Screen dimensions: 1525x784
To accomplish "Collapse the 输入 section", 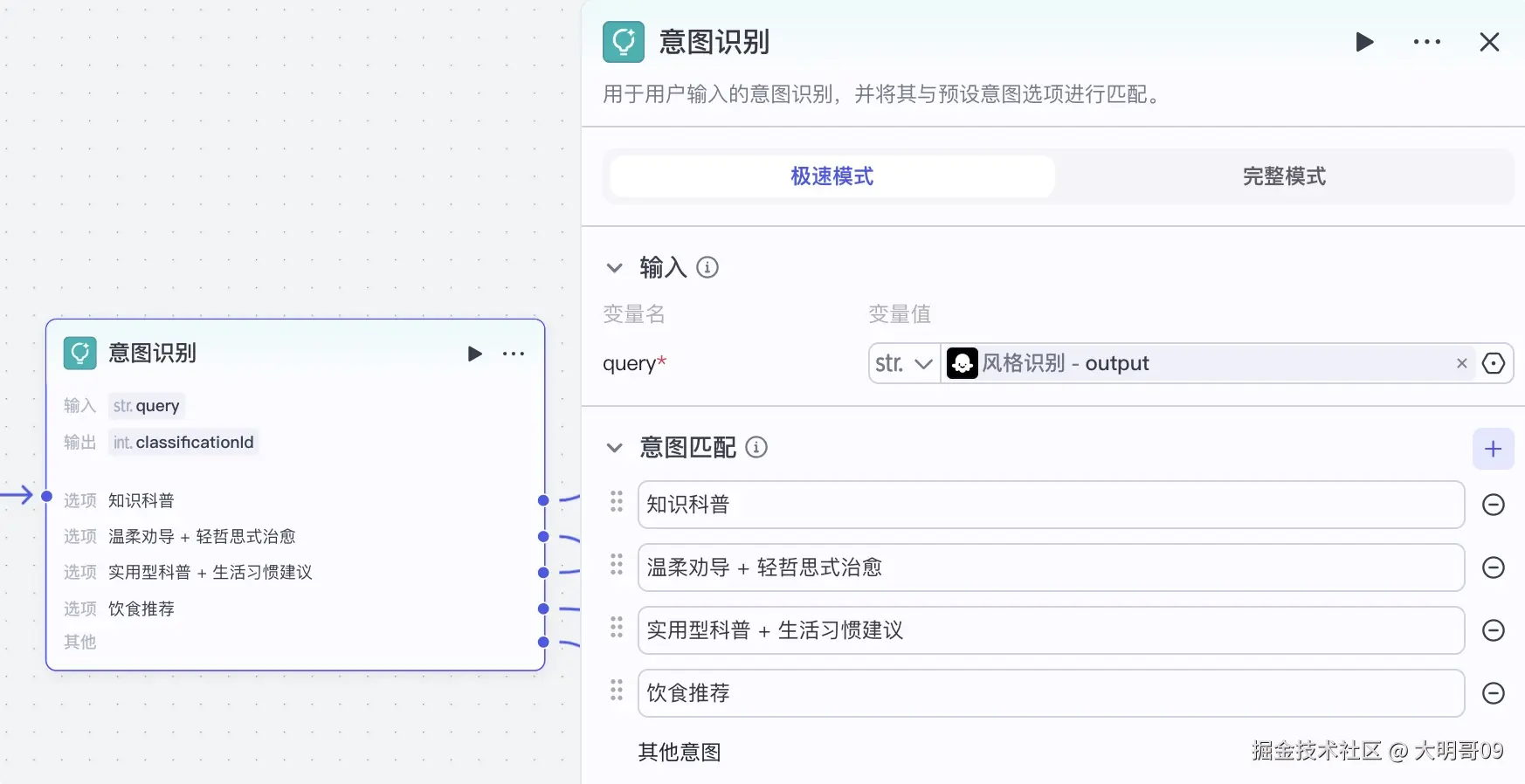I will (615, 268).
